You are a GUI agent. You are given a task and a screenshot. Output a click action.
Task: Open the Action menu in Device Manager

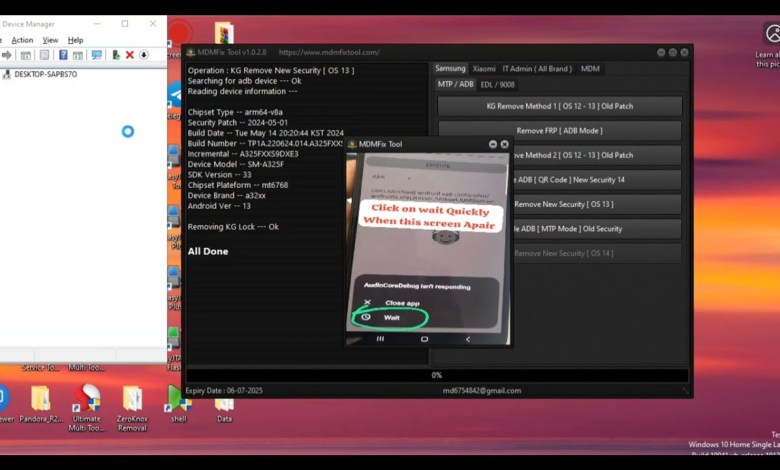click(22, 40)
